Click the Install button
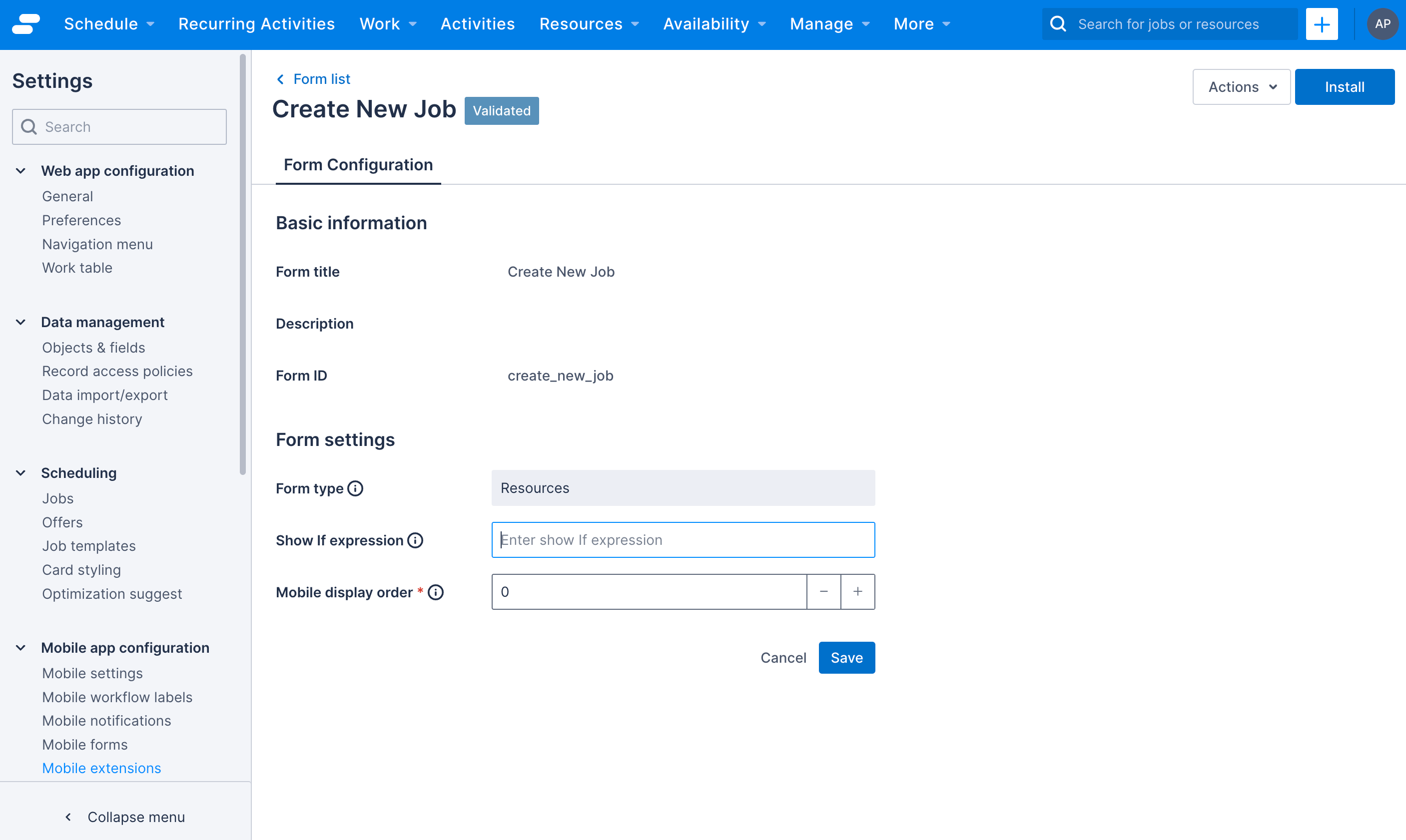1406x840 pixels. coord(1345,86)
